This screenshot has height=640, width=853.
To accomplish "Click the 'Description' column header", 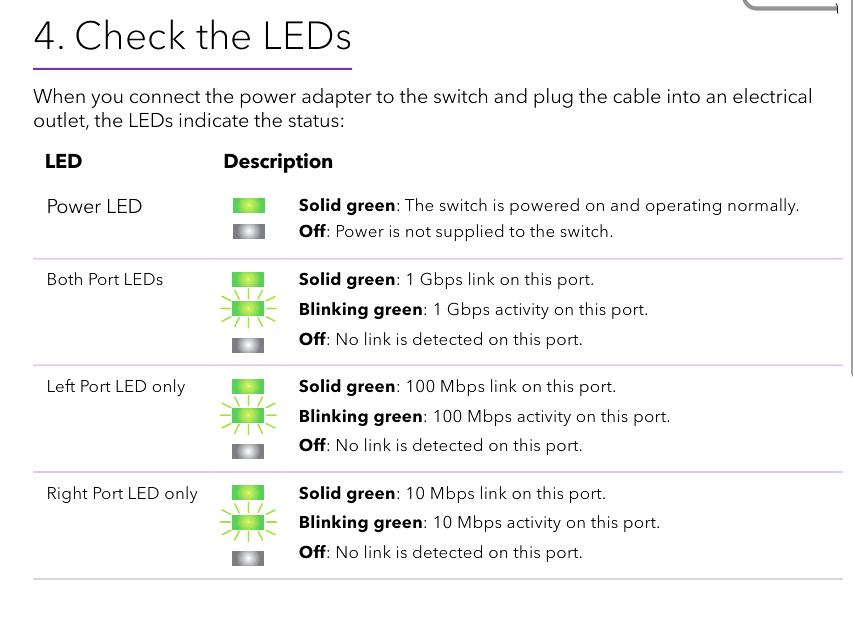I will pyautogui.click(x=278, y=162).
